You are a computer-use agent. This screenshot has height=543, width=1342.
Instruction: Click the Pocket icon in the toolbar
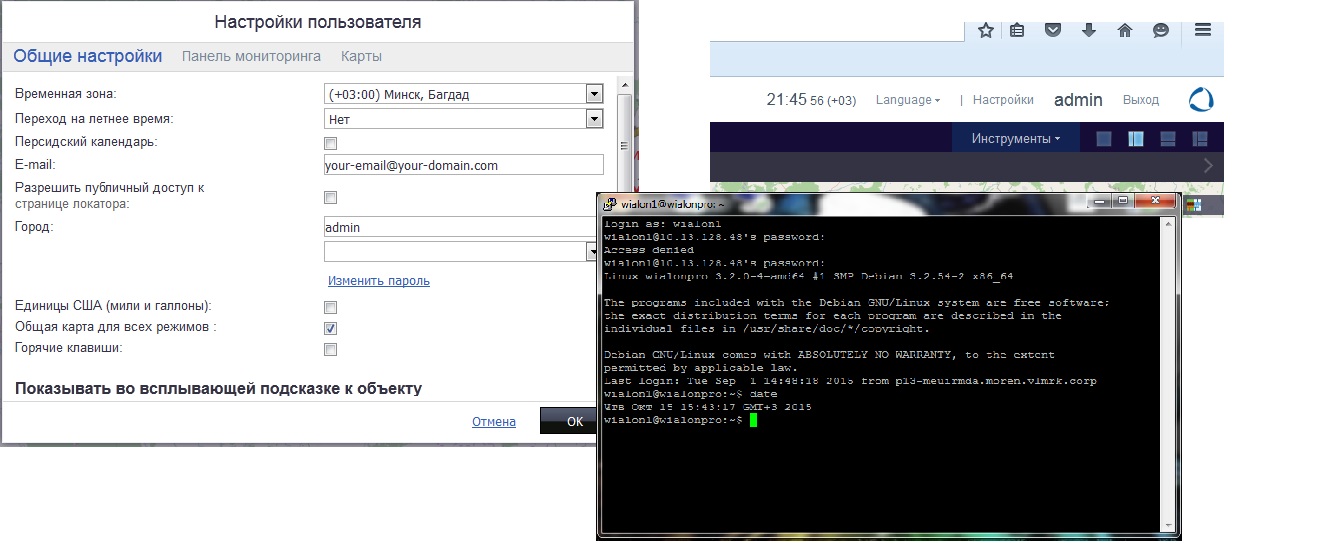pos(1053,30)
